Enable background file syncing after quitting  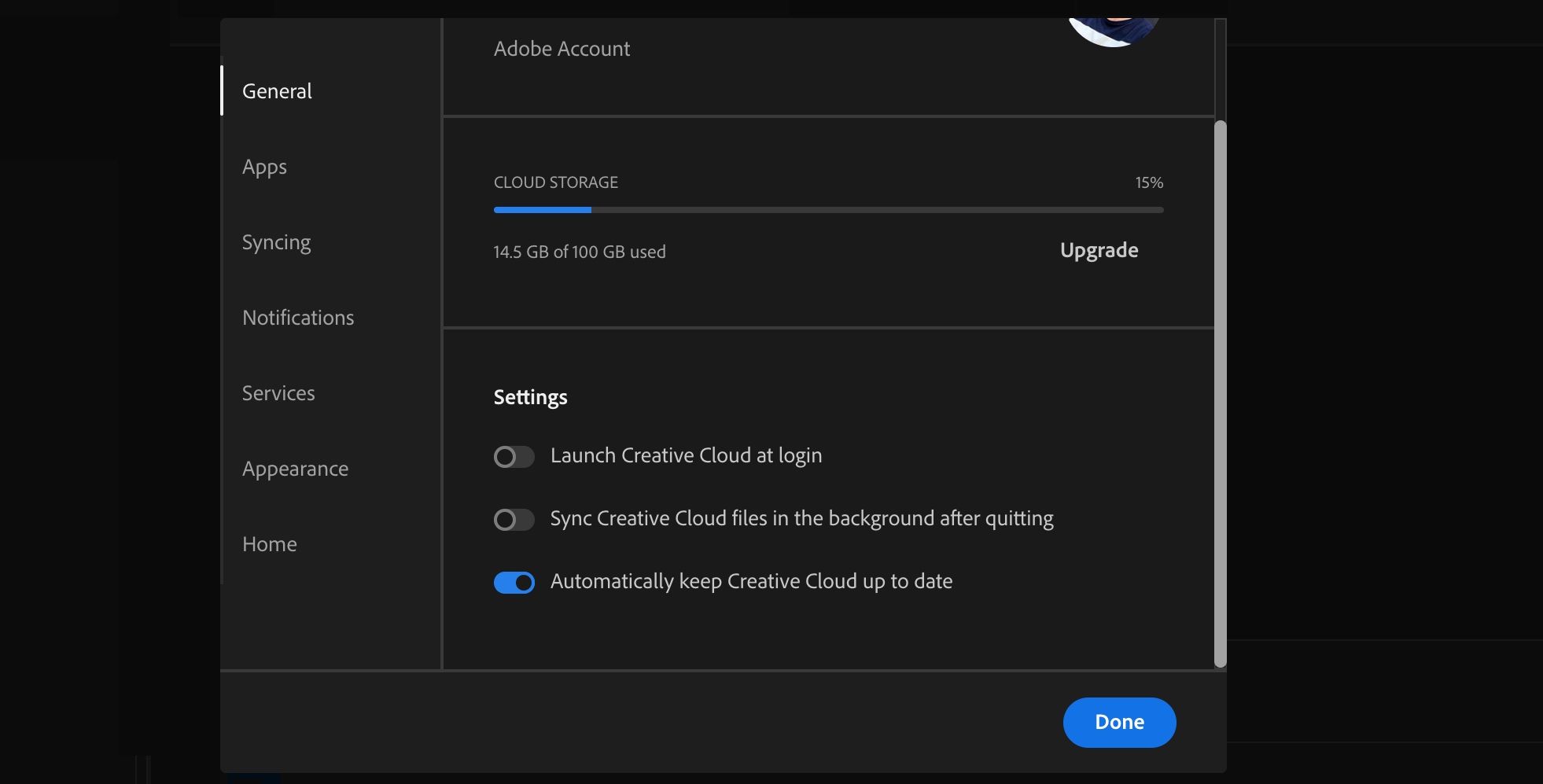514,519
